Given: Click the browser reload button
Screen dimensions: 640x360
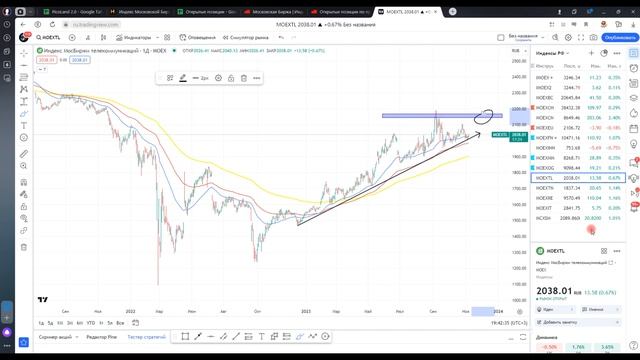Looking at the screenshot, I should (52, 24).
